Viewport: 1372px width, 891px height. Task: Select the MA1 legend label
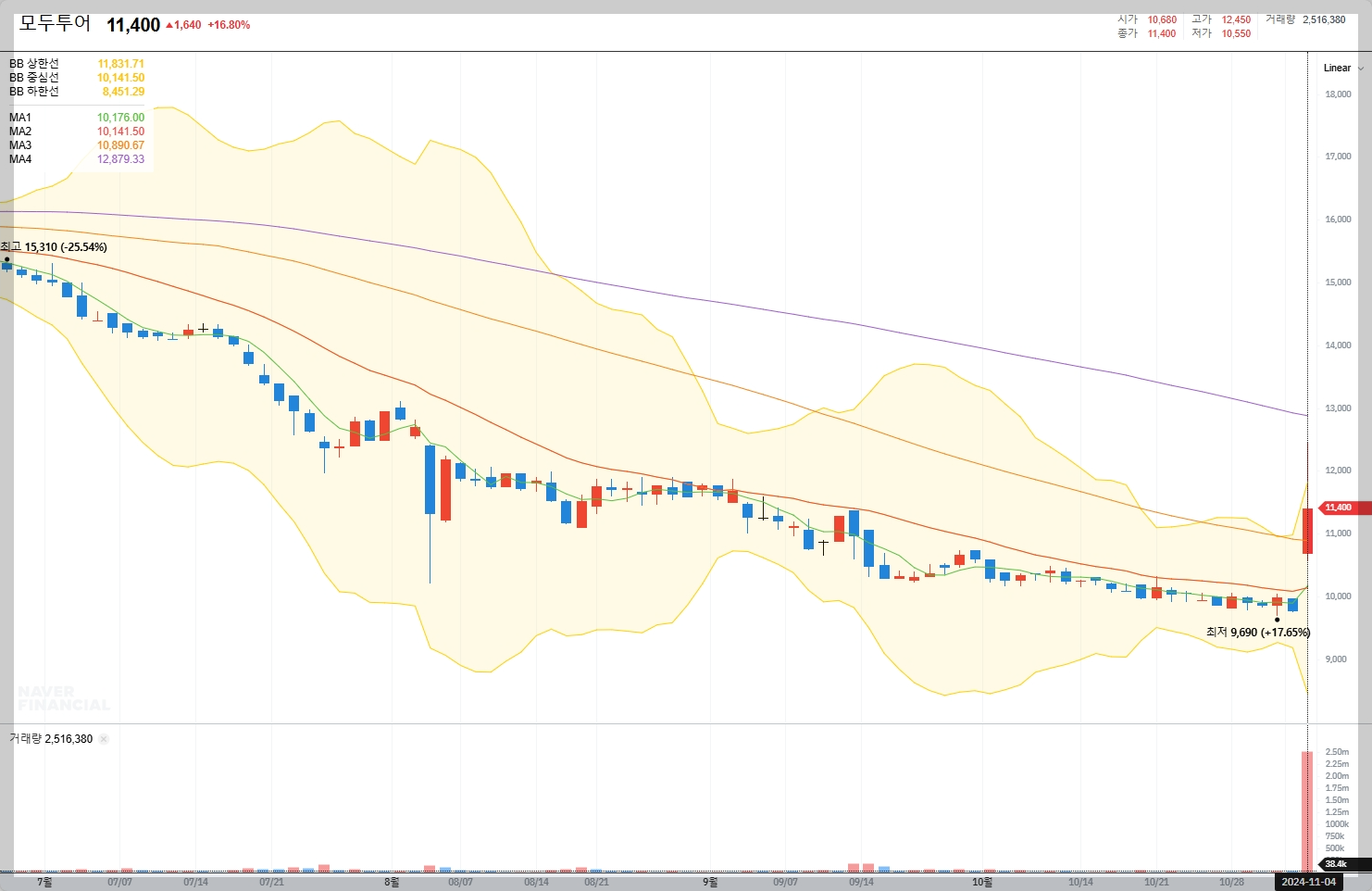click(20, 118)
